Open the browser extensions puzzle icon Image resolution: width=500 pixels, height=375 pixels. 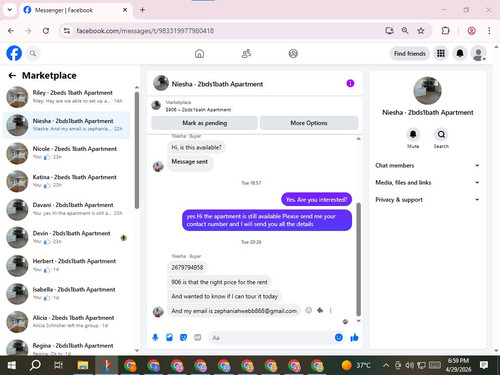pyautogui.click(x=445, y=31)
